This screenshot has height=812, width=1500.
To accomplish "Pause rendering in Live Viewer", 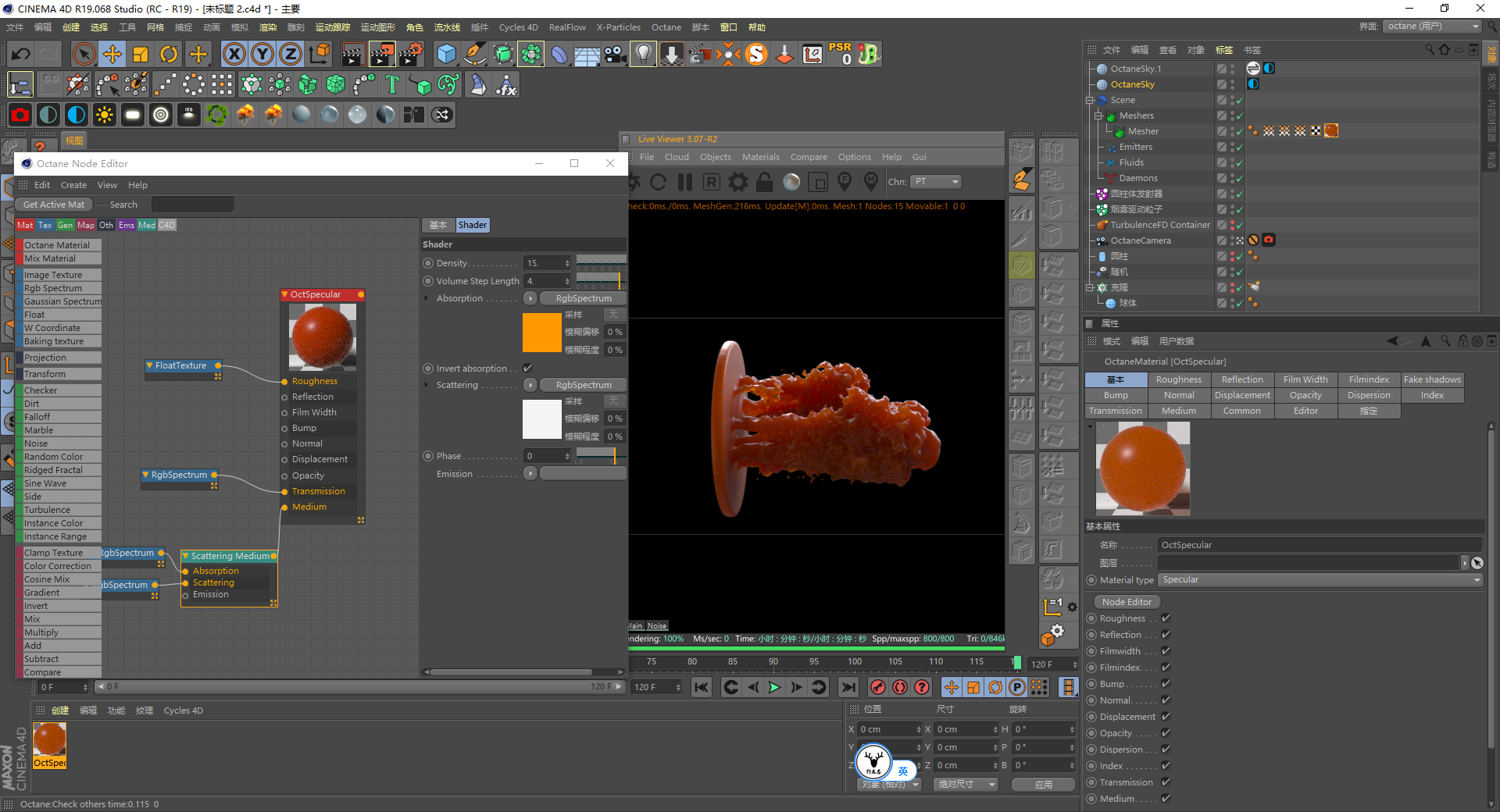I will point(685,182).
